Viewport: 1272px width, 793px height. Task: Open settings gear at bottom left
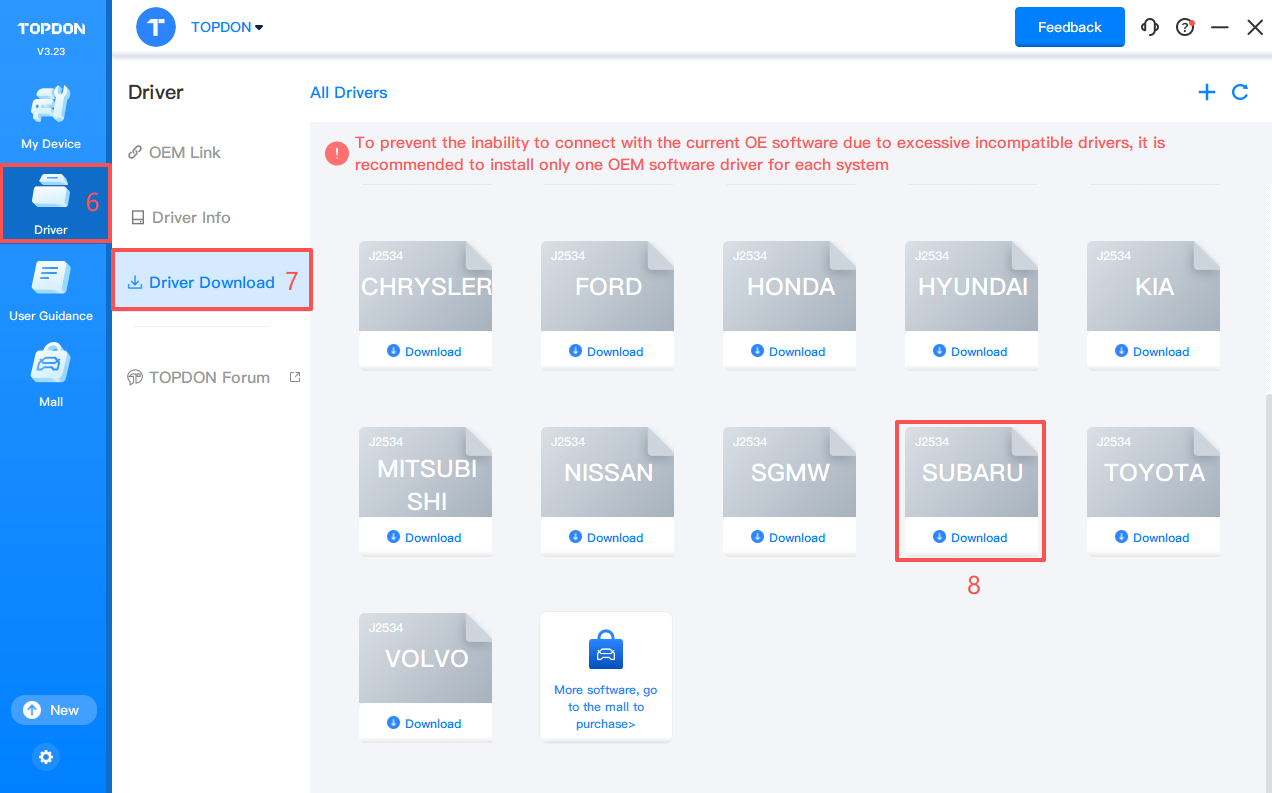point(45,757)
